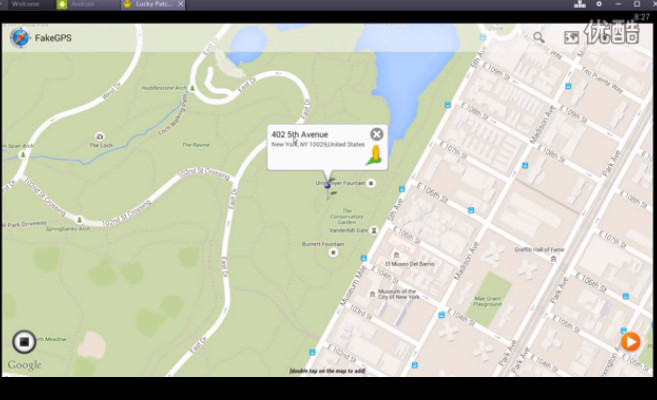This screenshot has height=400, width=657.
Task: Click the E 103rd St street label
Action: (361, 312)
